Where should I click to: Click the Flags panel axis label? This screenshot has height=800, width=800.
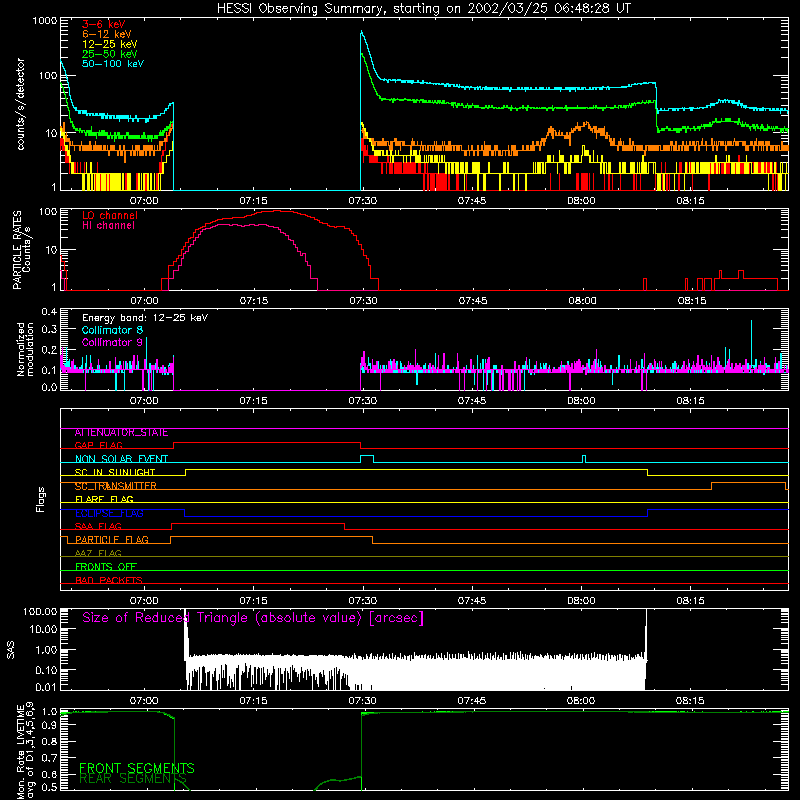point(40,499)
